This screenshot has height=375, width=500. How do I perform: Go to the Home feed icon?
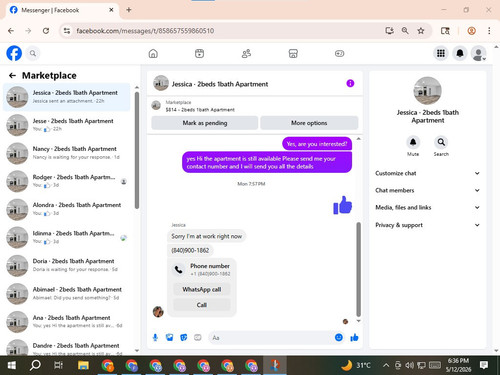click(x=153, y=53)
